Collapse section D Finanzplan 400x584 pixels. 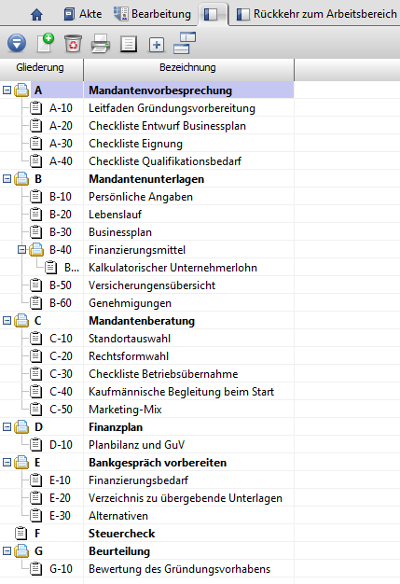(x=7, y=427)
